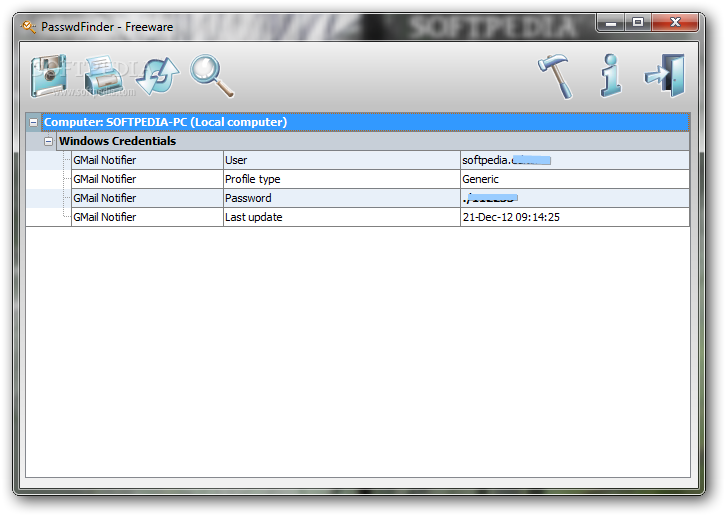The width and height of the screenshot is (726, 516).
Task: Select the softpedia username value
Action: coord(575,160)
